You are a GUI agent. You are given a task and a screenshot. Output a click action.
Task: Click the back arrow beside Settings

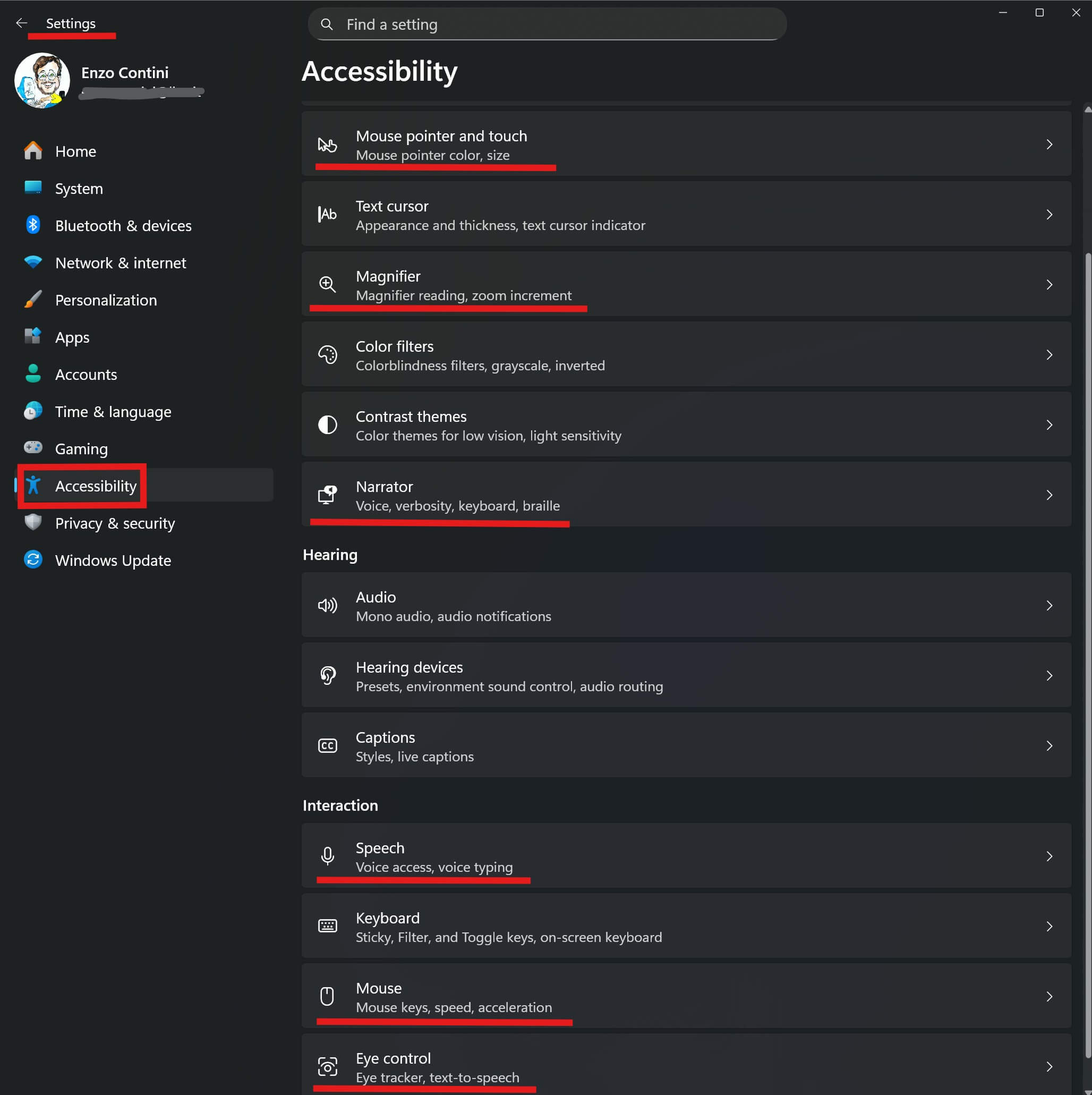[22, 23]
